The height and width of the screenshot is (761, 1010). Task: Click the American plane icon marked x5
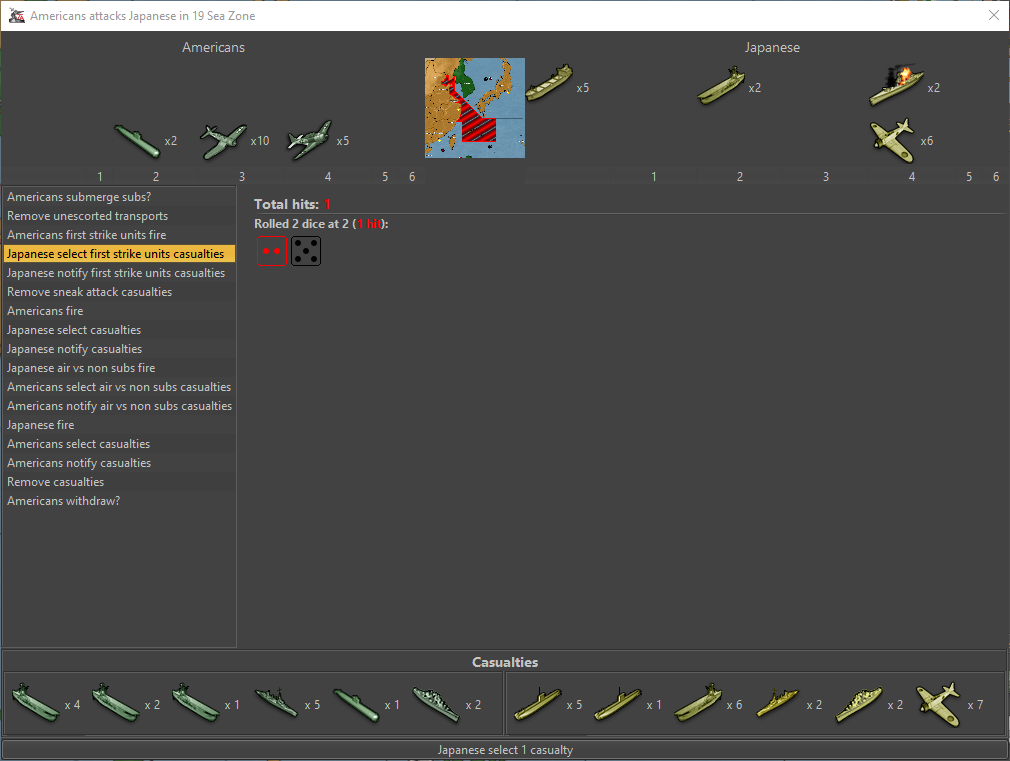tap(309, 140)
